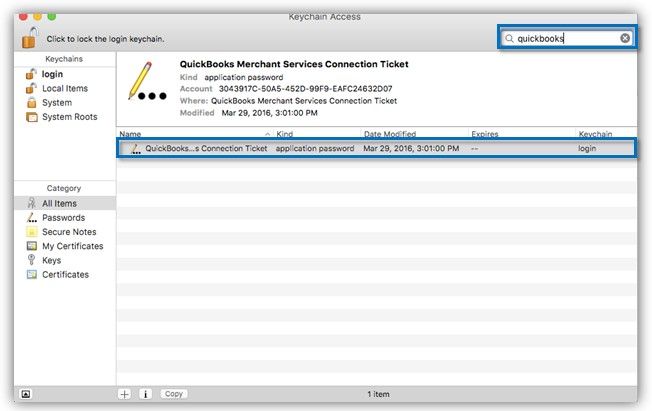Select the Local Items keychain

[x=65, y=88]
